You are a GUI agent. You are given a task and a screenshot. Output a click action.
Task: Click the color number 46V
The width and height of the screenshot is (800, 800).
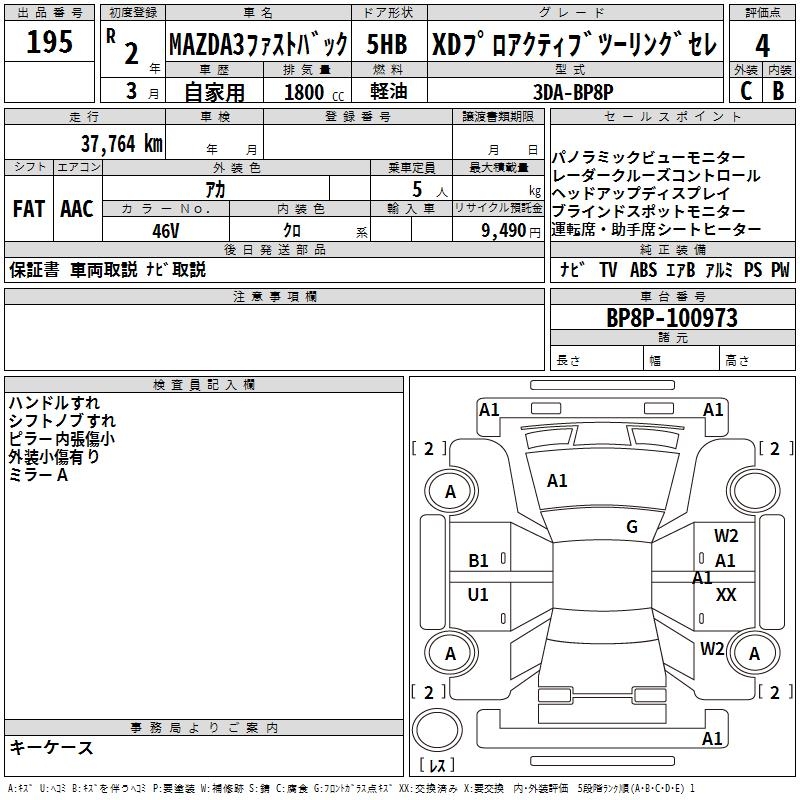(166, 230)
